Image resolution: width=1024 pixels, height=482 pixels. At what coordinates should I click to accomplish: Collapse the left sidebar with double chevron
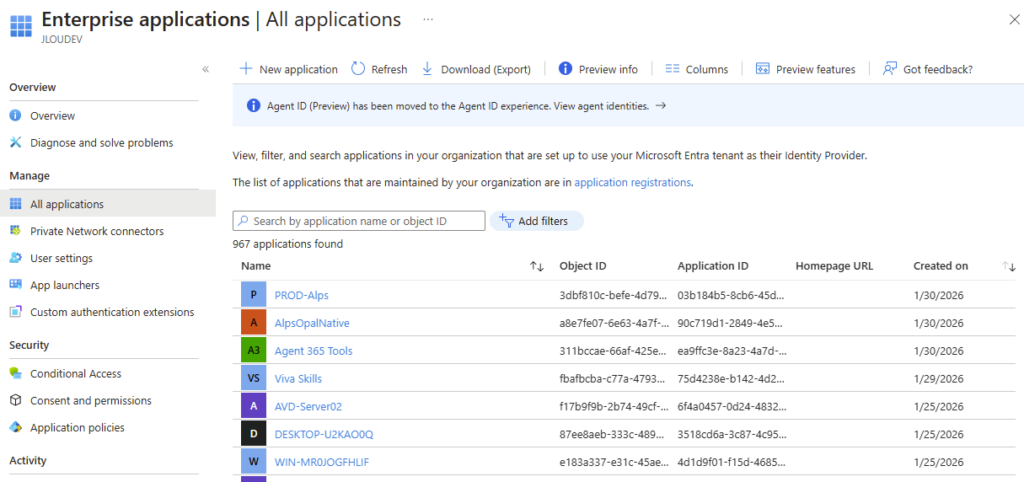(x=205, y=69)
